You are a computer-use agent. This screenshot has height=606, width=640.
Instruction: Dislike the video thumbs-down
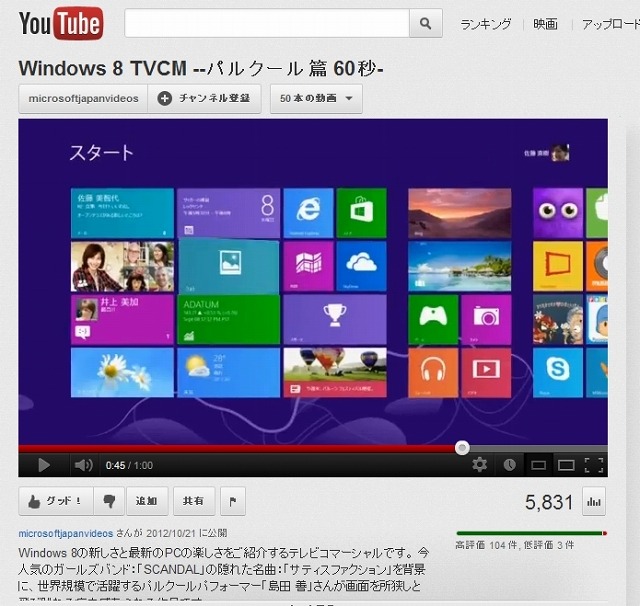[x=109, y=501]
